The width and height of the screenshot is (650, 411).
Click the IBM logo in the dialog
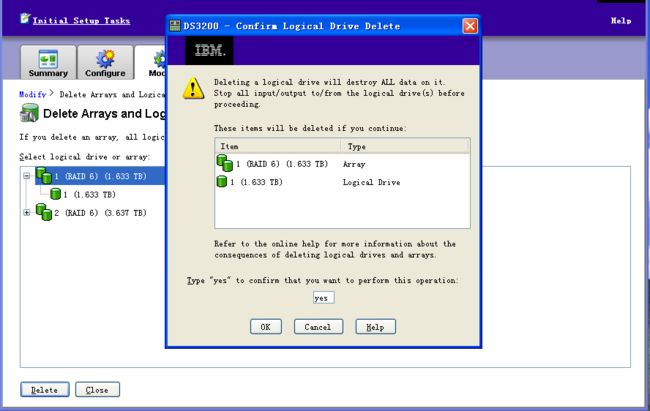pyautogui.click(x=209, y=51)
